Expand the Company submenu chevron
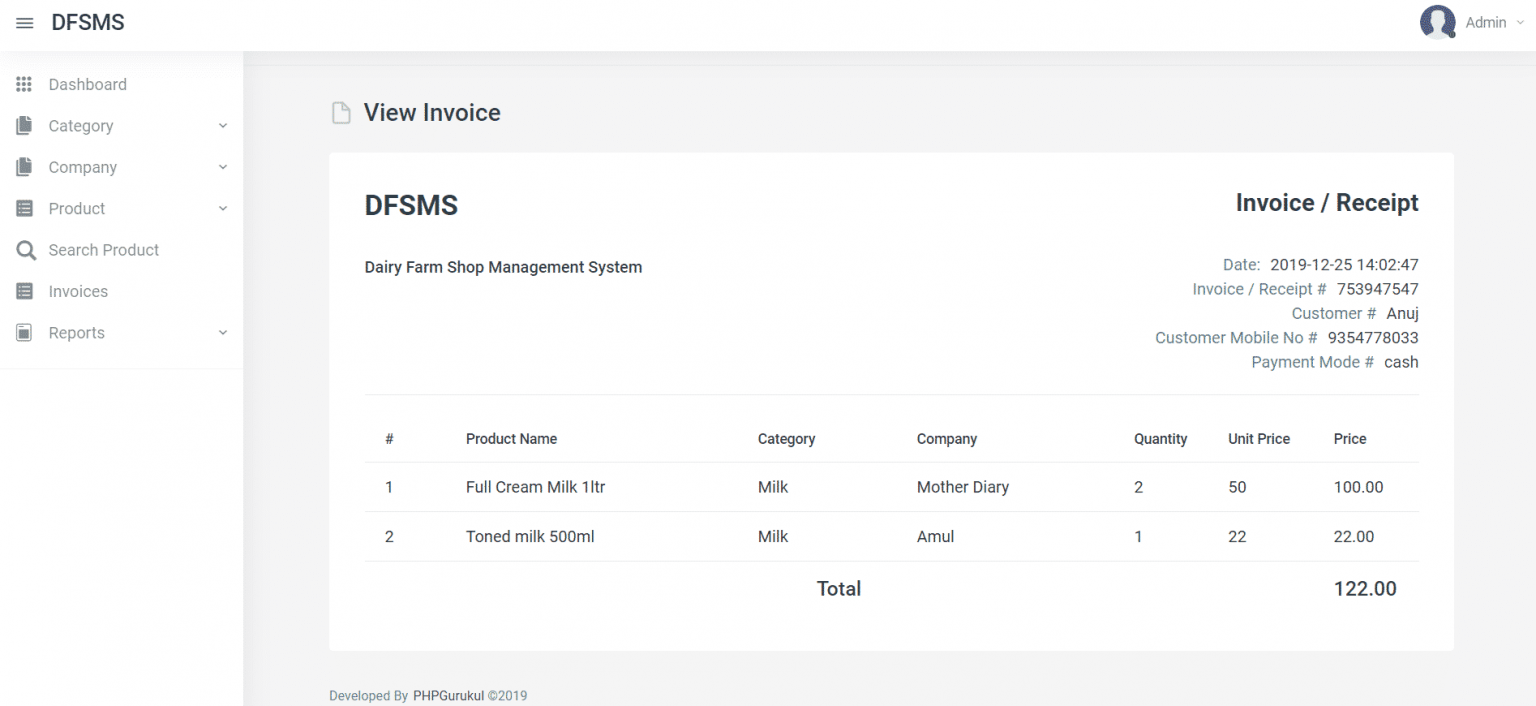Image resolution: width=1536 pixels, height=706 pixels. coord(223,167)
